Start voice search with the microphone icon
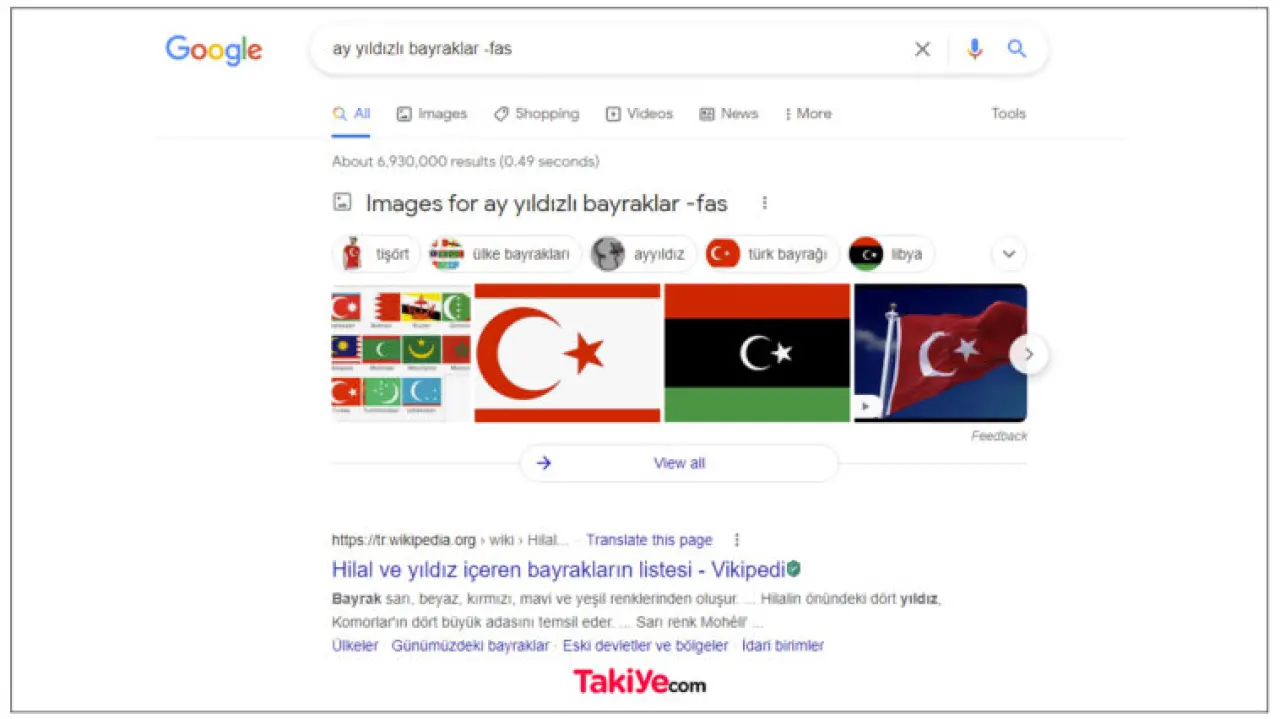Screen dimensions: 1280x719 (x=974, y=49)
